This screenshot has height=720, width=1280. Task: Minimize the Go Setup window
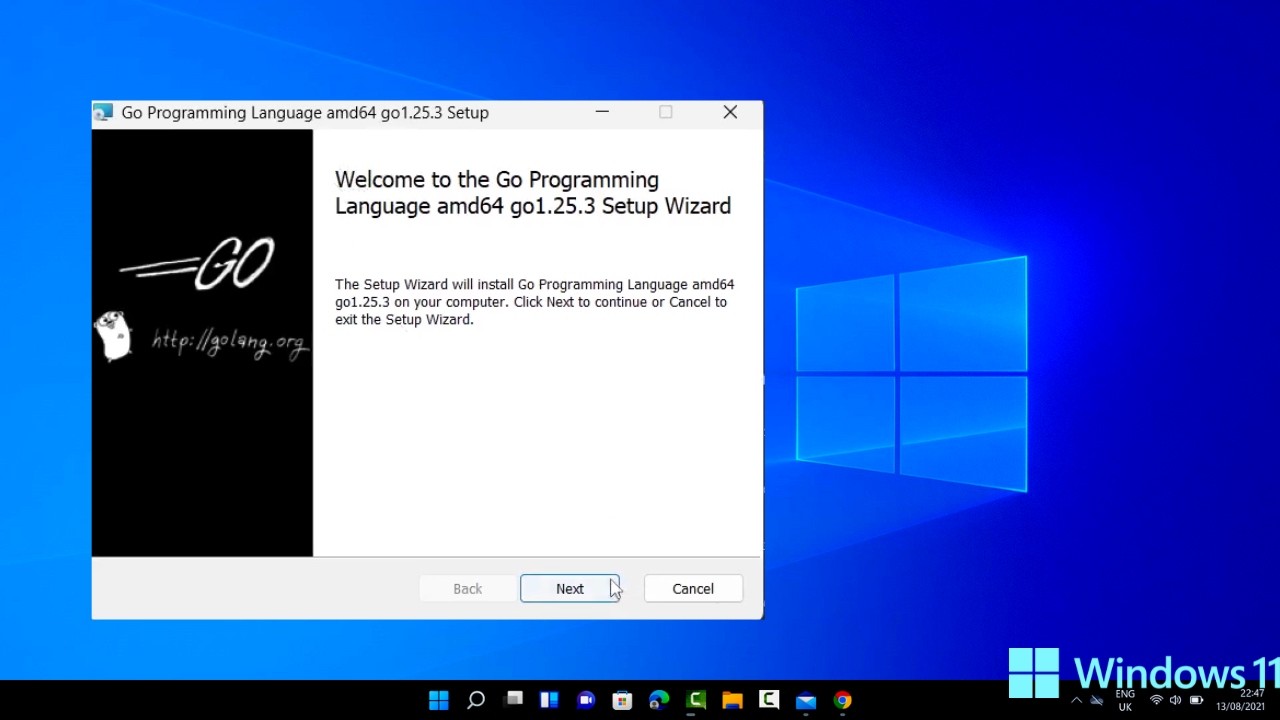[x=602, y=113]
